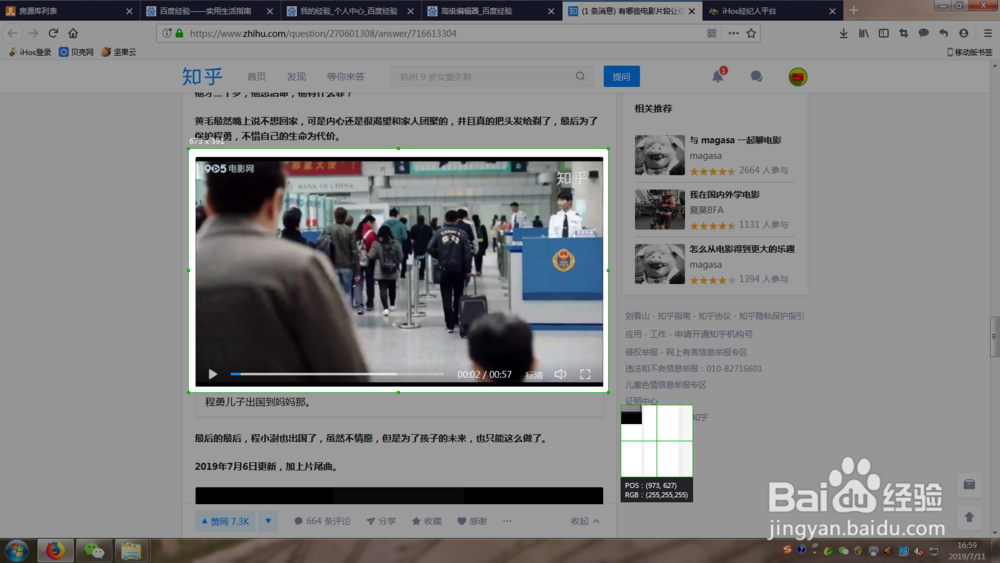Open Firefox from the taskbar

pos(55,550)
